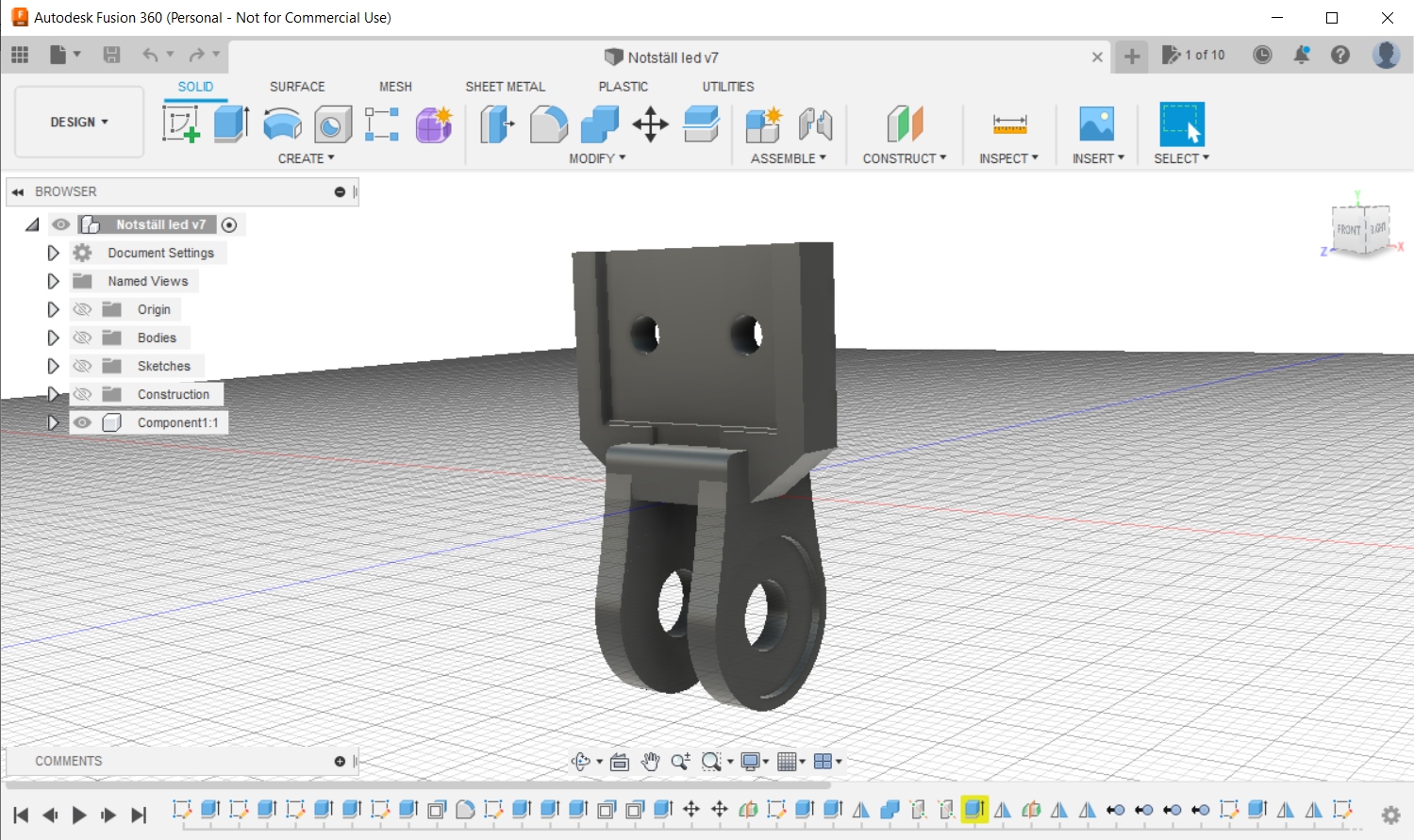The height and width of the screenshot is (840, 1414).
Task: Open the data panel grid icon
Action: click(20, 55)
